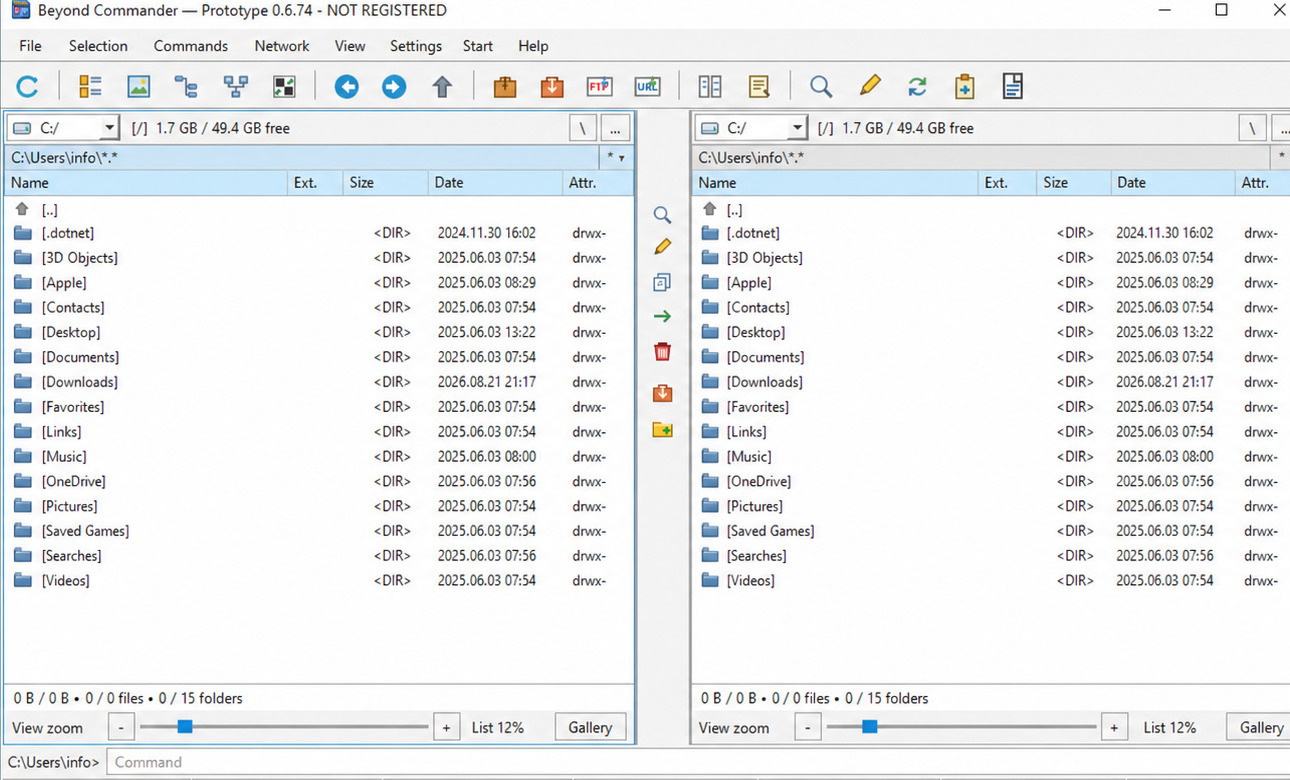Viewport: 1290px width, 780px height.
Task: Open the Commands menu
Action: [x=191, y=46]
